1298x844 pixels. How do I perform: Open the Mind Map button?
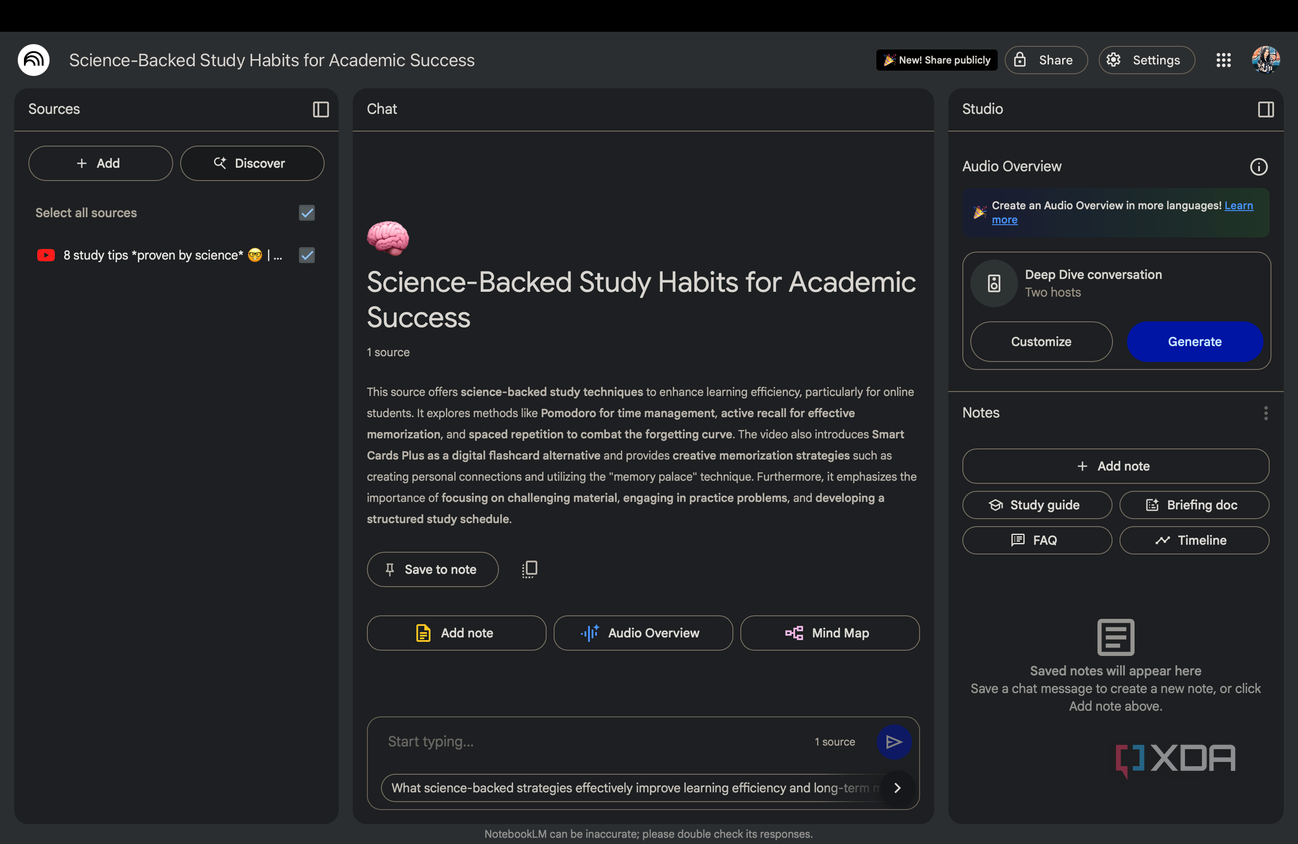click(830, 633)
